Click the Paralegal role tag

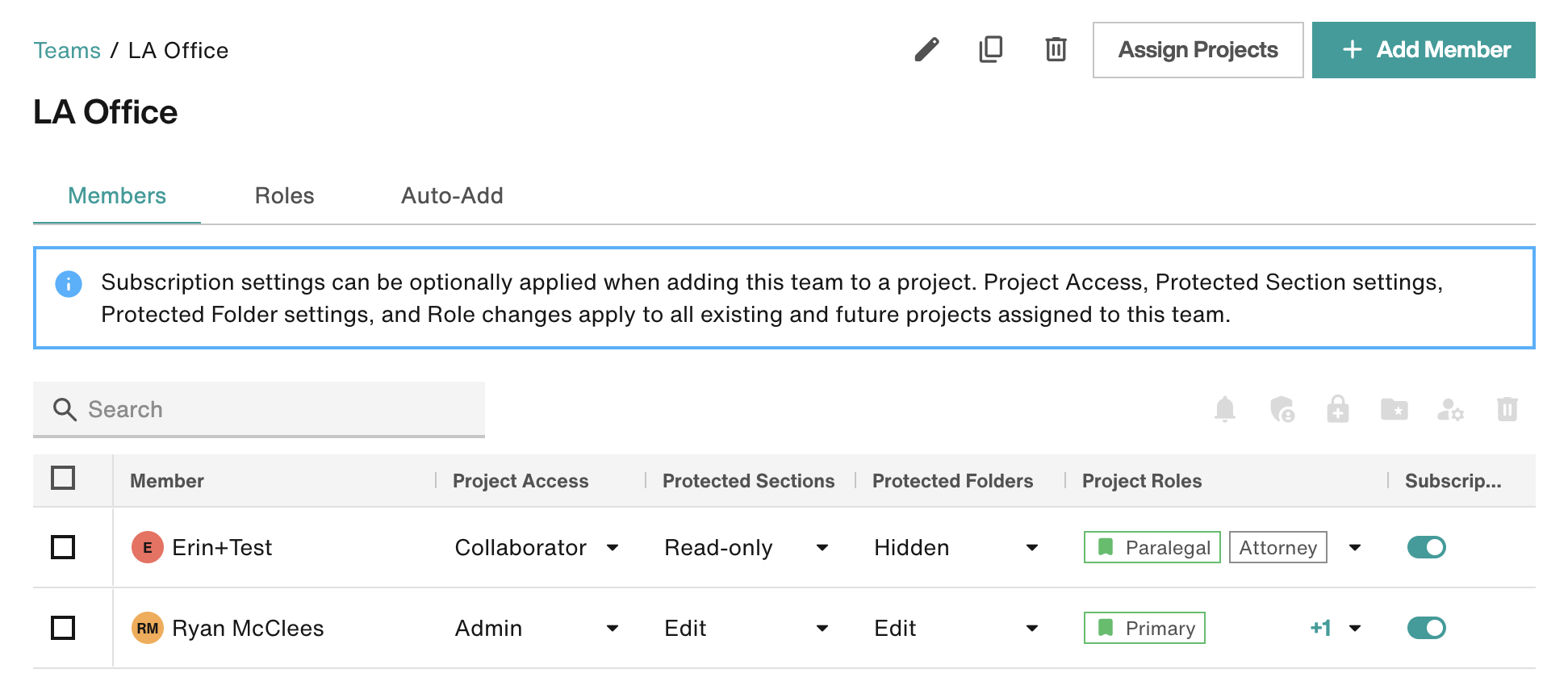(1152, 547)
